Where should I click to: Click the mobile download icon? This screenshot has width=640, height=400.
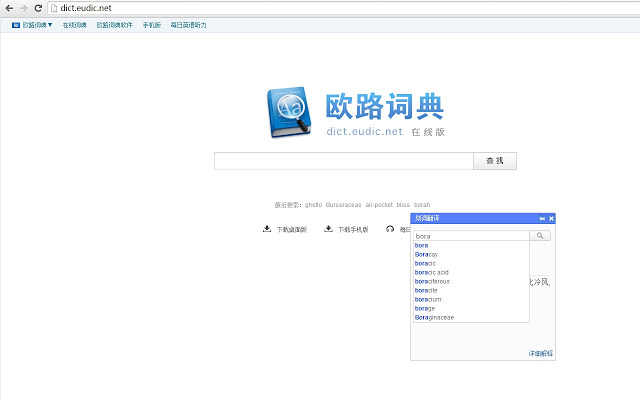[328, 229]
